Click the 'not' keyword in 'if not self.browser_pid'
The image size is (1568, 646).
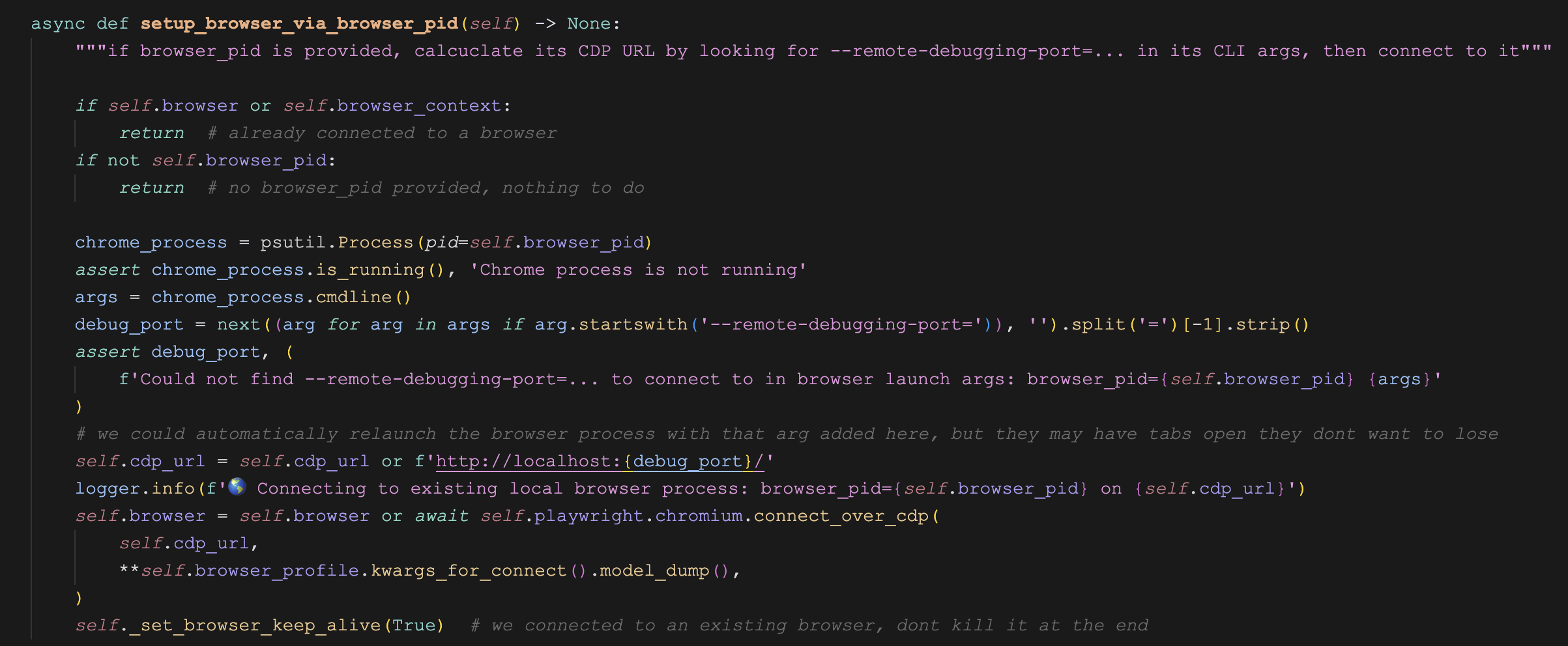(123, 160)
